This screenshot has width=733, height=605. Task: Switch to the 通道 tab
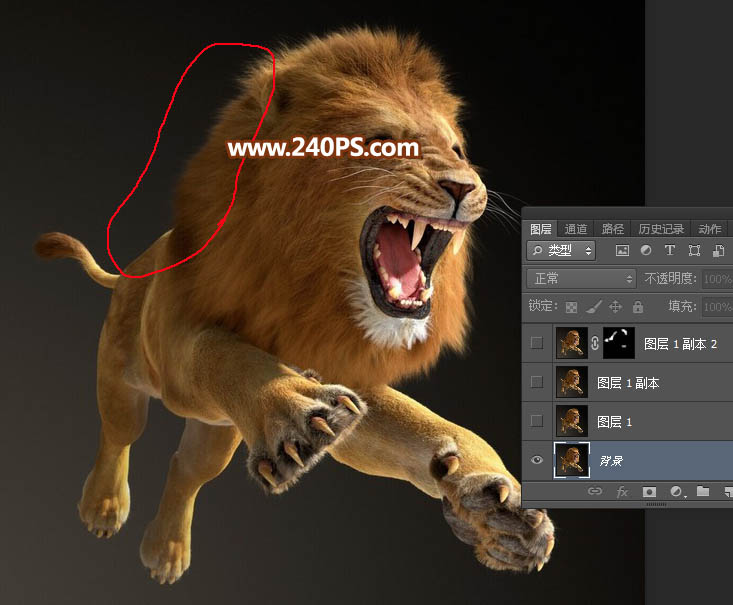(x=576, y=229)
